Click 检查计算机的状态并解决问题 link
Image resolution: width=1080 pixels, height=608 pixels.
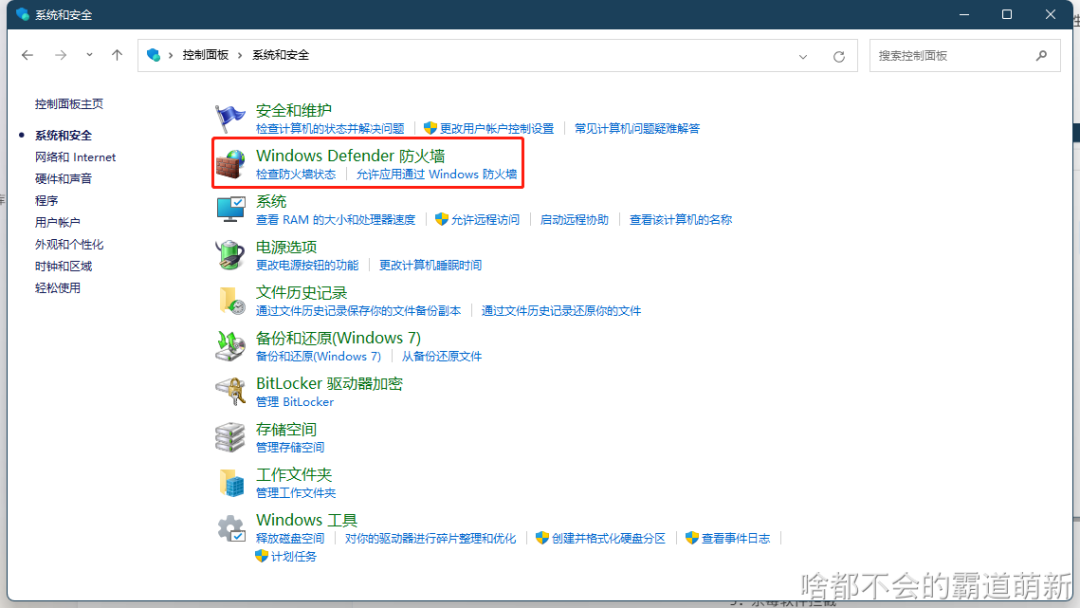click(x=330, y=129)
